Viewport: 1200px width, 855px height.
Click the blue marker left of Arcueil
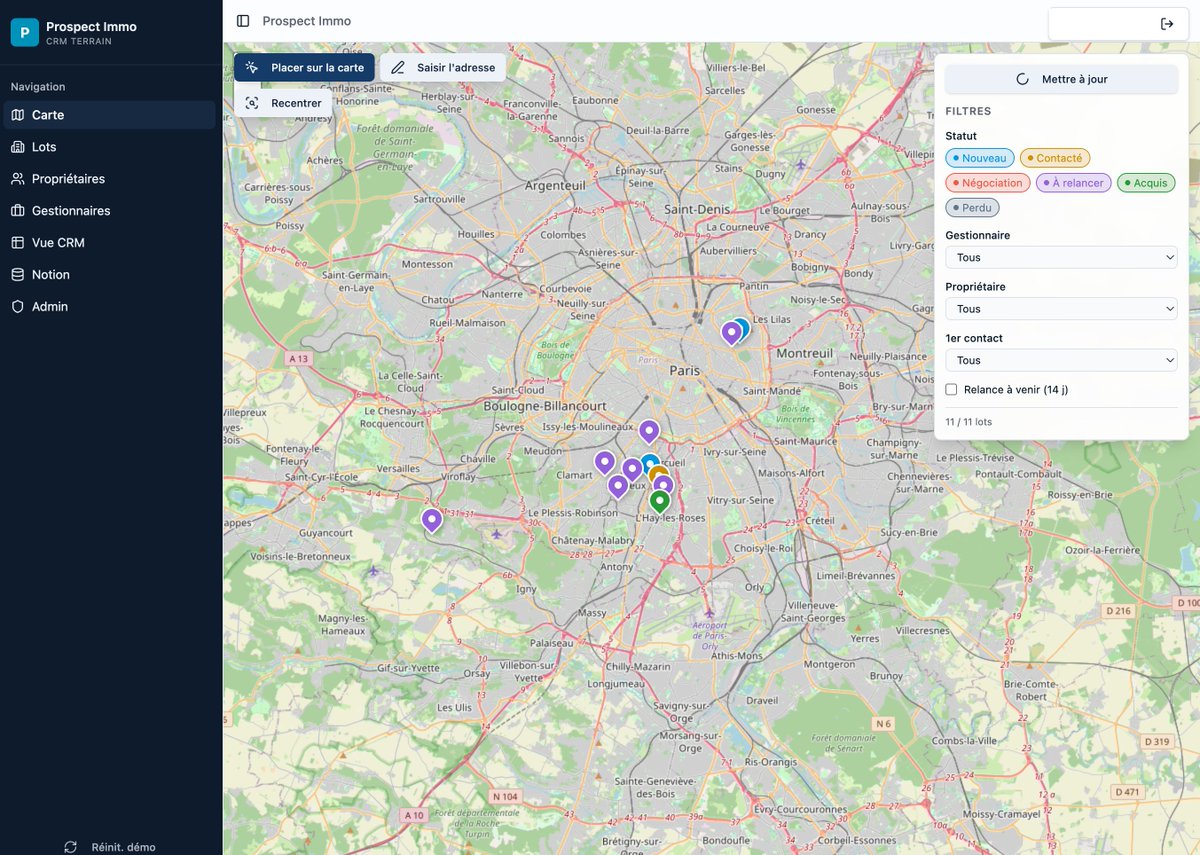tap(650, 462)
